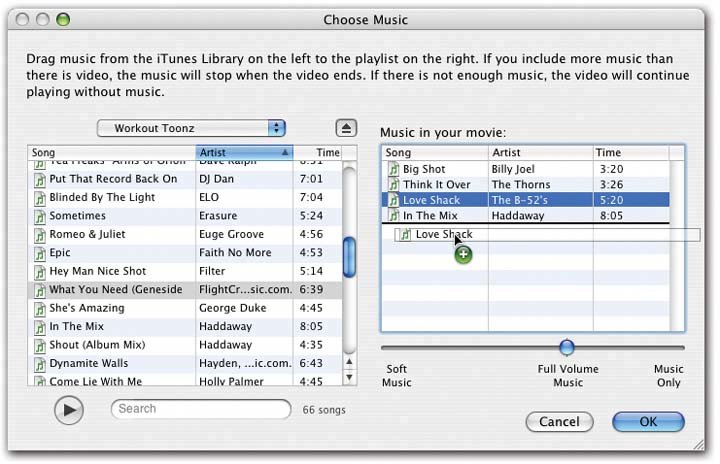Click the library scrollbar down arrow
The image size is (720, 464).
coord(349,378)
